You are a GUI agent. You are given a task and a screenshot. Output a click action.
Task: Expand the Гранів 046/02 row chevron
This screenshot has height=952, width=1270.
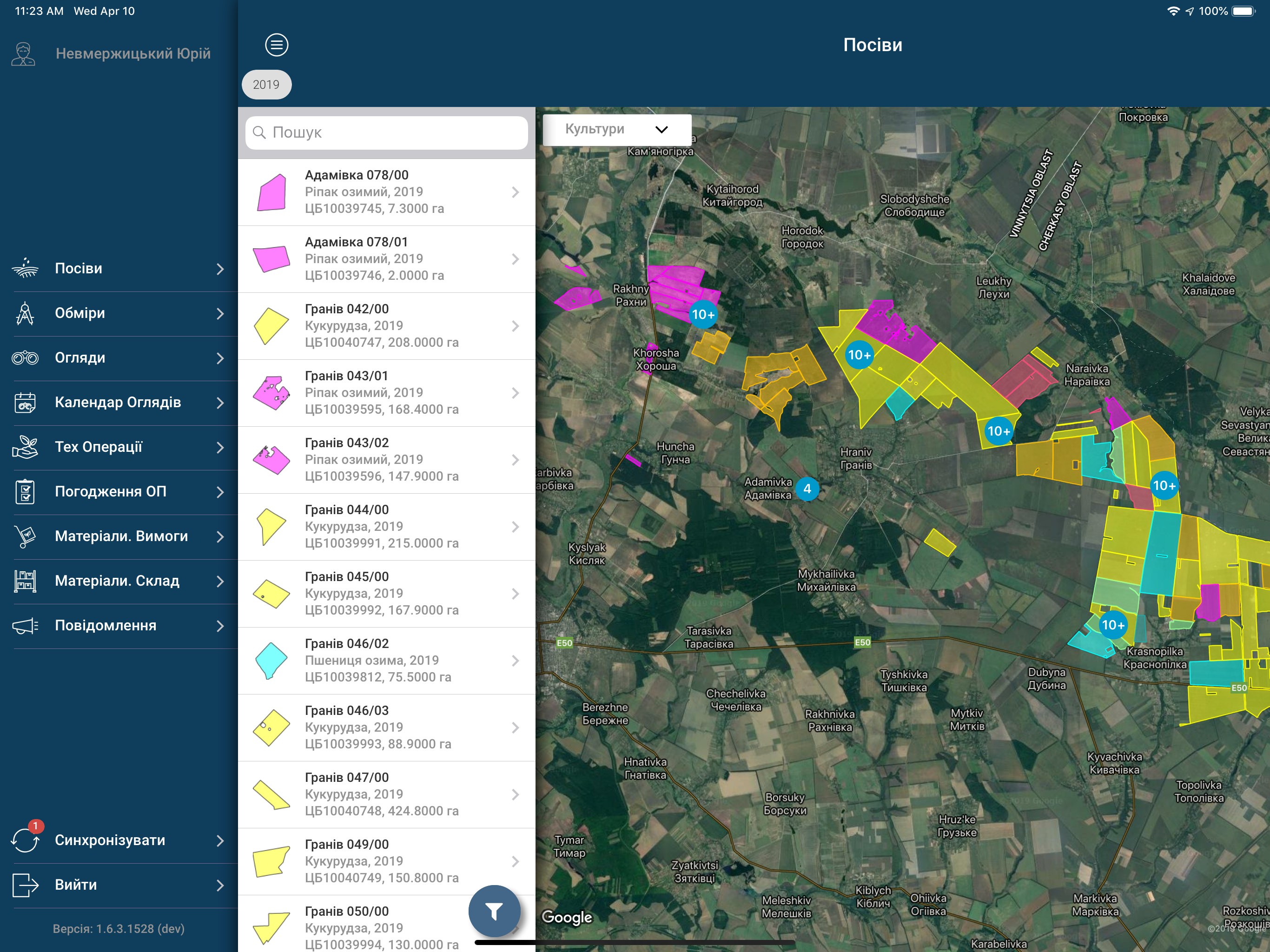[515, 661]
